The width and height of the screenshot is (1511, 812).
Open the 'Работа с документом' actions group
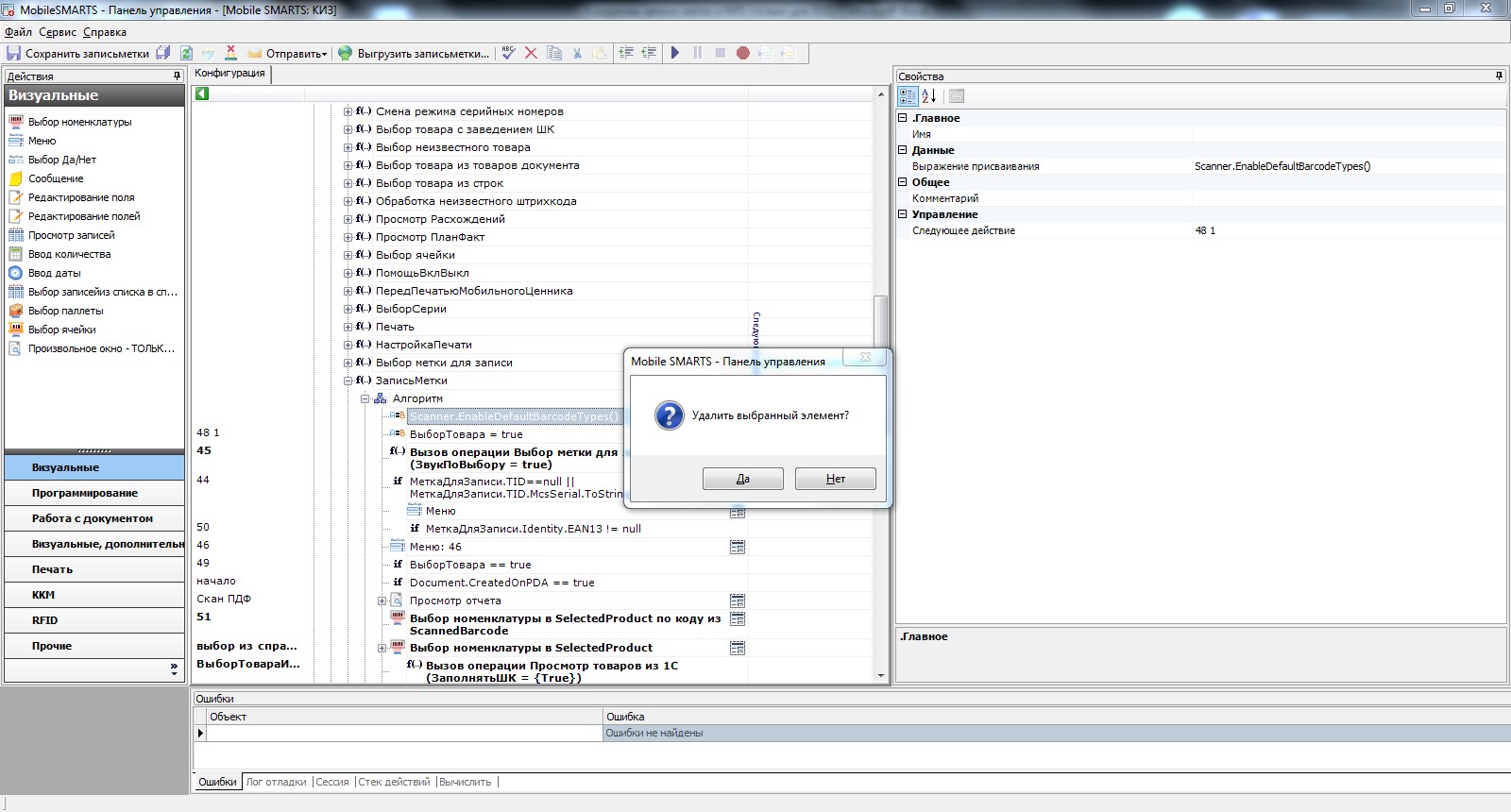94,518
